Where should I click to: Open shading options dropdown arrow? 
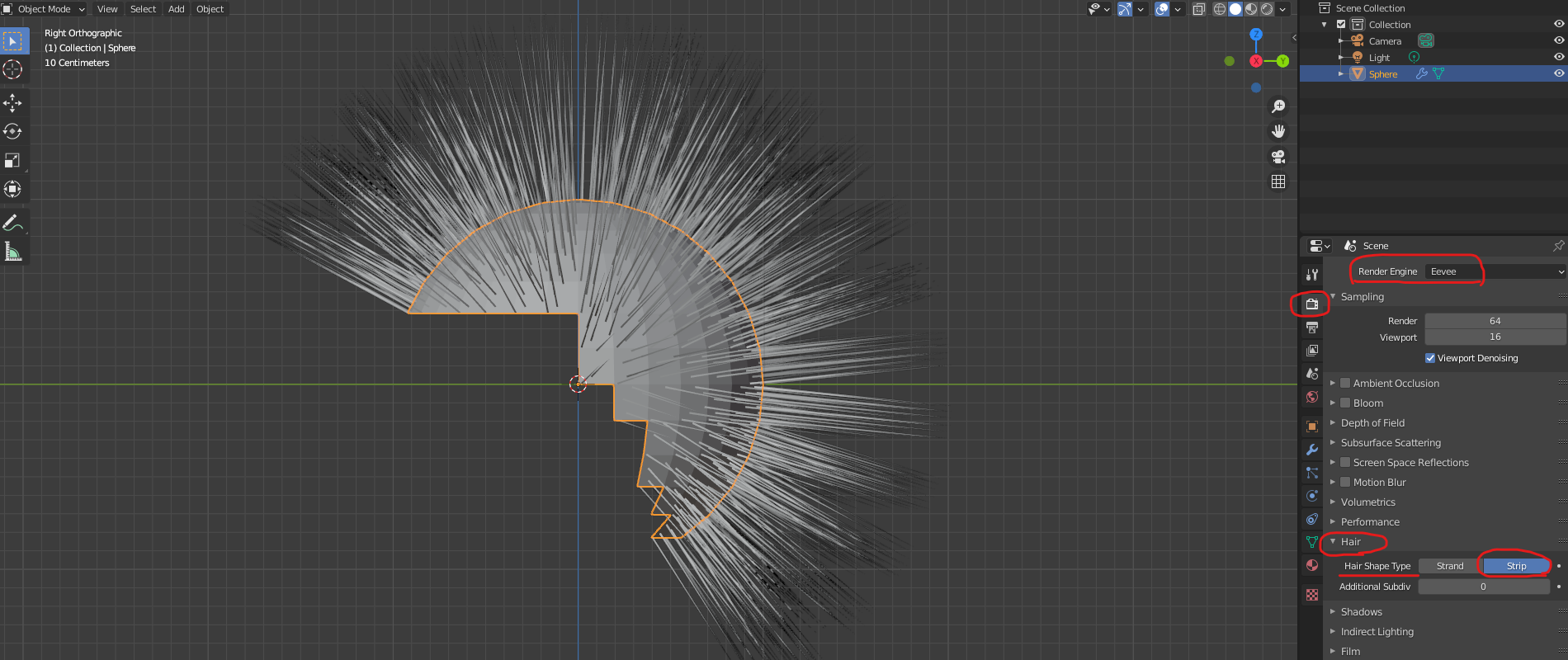[1282, 9]
